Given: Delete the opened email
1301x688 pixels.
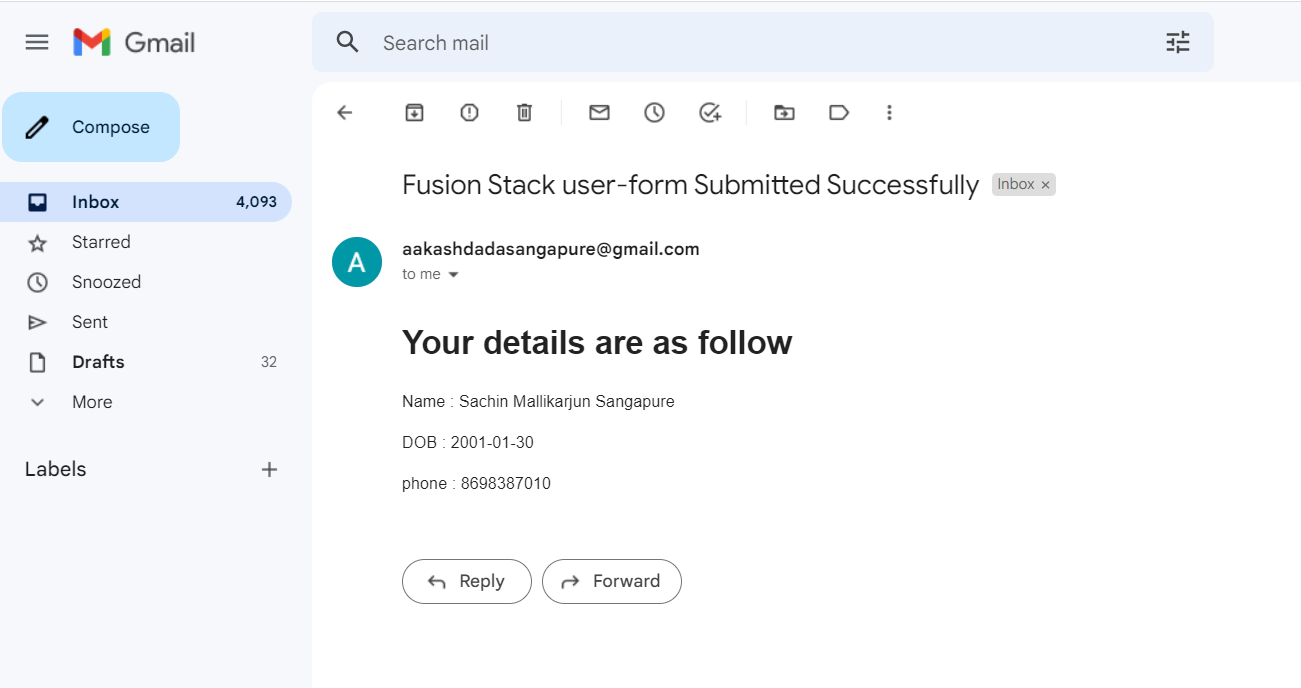Looking at the screenshot, I should [524, 112].
